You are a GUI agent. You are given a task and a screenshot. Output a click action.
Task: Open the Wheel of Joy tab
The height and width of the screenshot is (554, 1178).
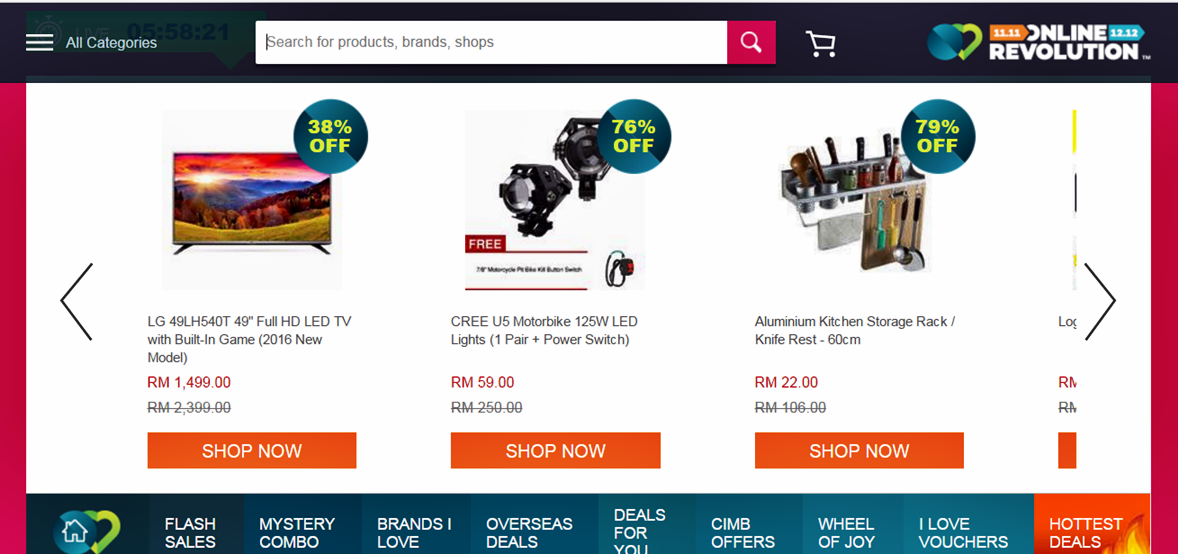point(846,532)
